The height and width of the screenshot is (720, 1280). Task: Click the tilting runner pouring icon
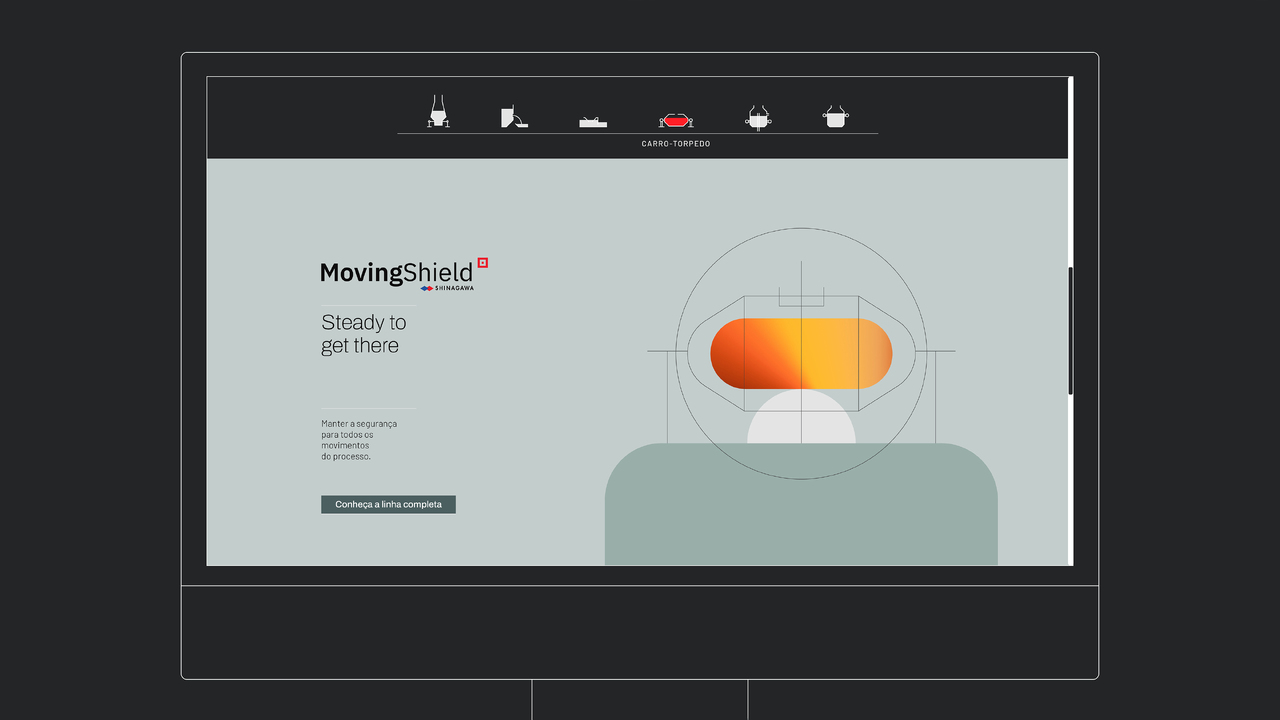513,117
